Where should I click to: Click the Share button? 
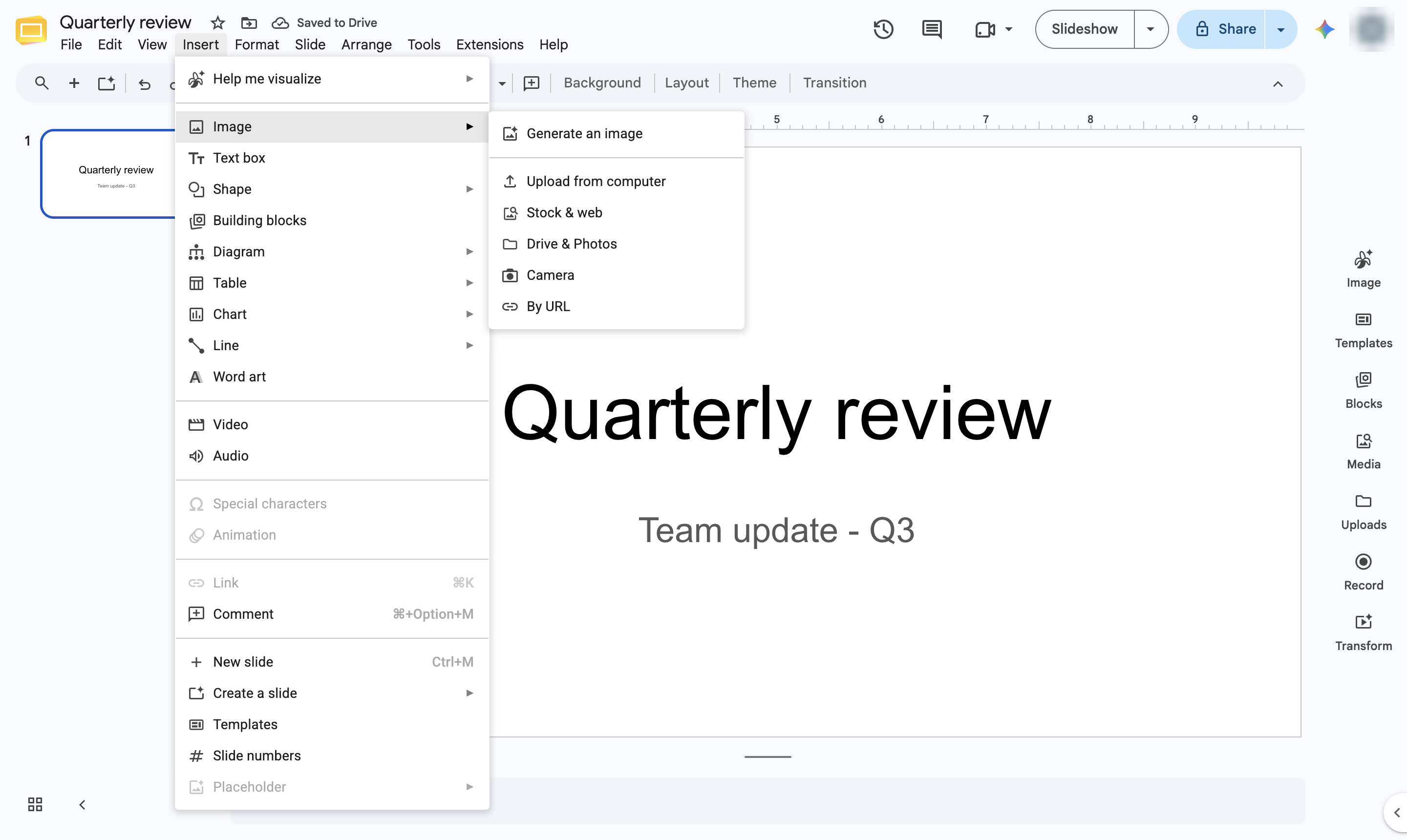[x=1221, y=29]
